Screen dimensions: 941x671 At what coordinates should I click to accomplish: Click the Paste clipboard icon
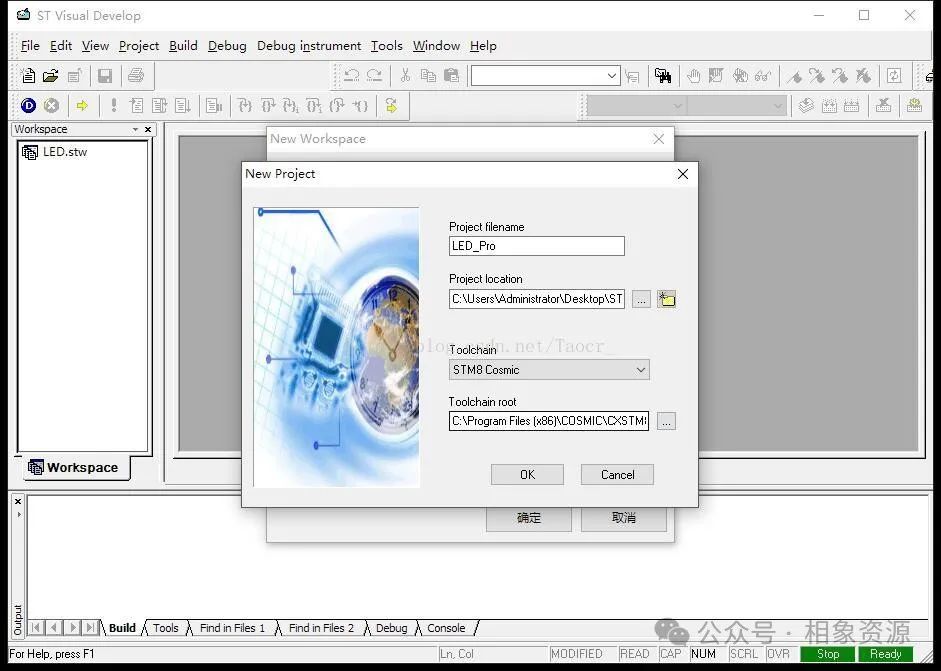(x=451, y=76)
